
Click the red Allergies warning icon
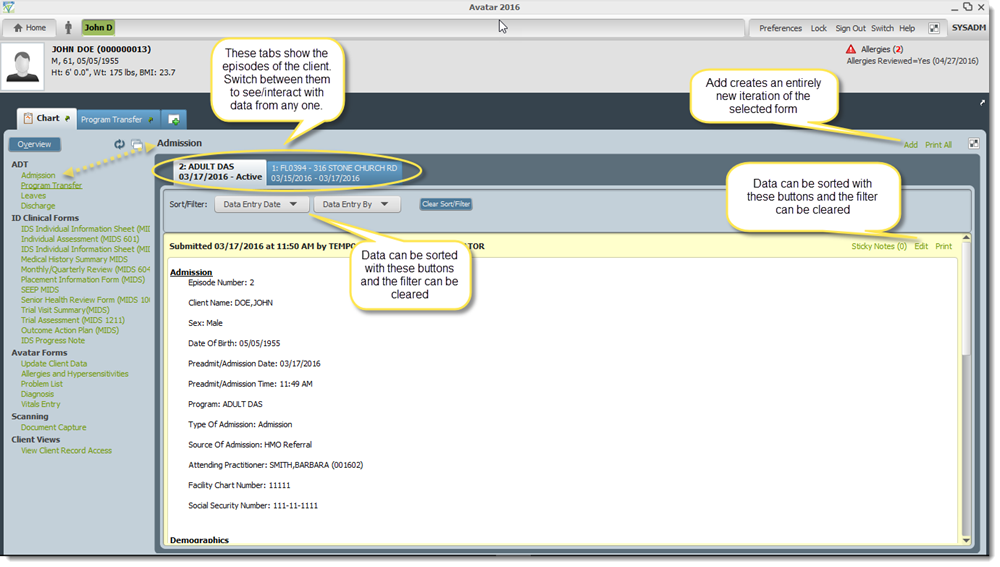pos(851,49)
